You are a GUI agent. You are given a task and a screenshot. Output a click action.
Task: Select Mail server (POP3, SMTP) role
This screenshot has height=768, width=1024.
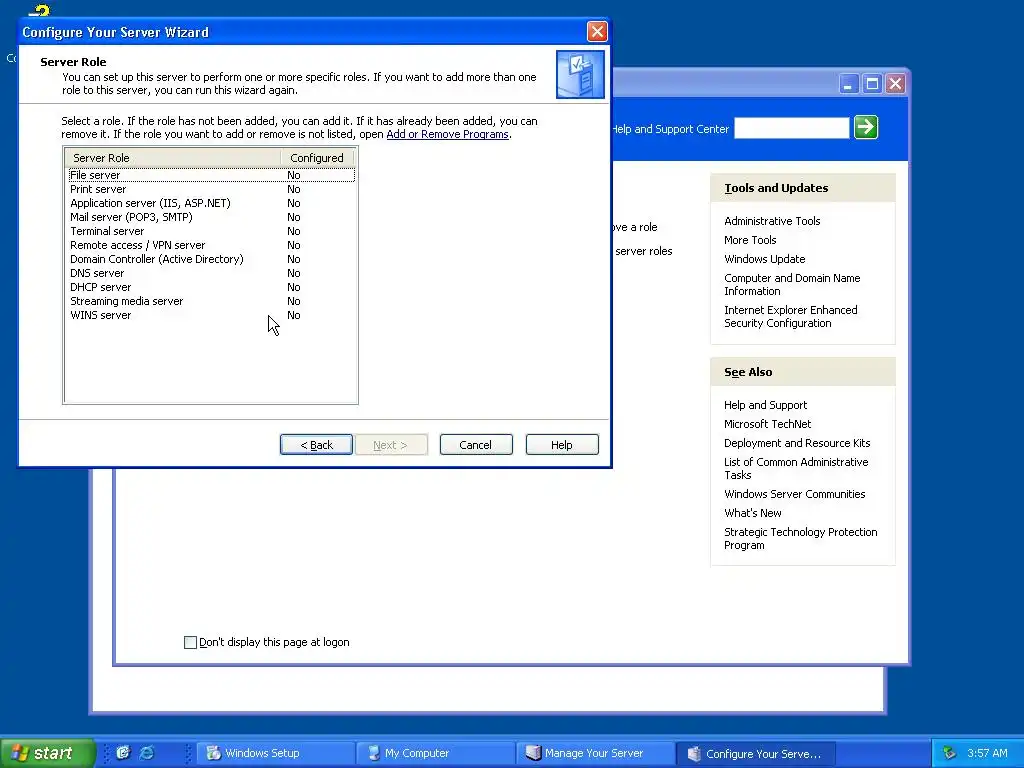212,217
